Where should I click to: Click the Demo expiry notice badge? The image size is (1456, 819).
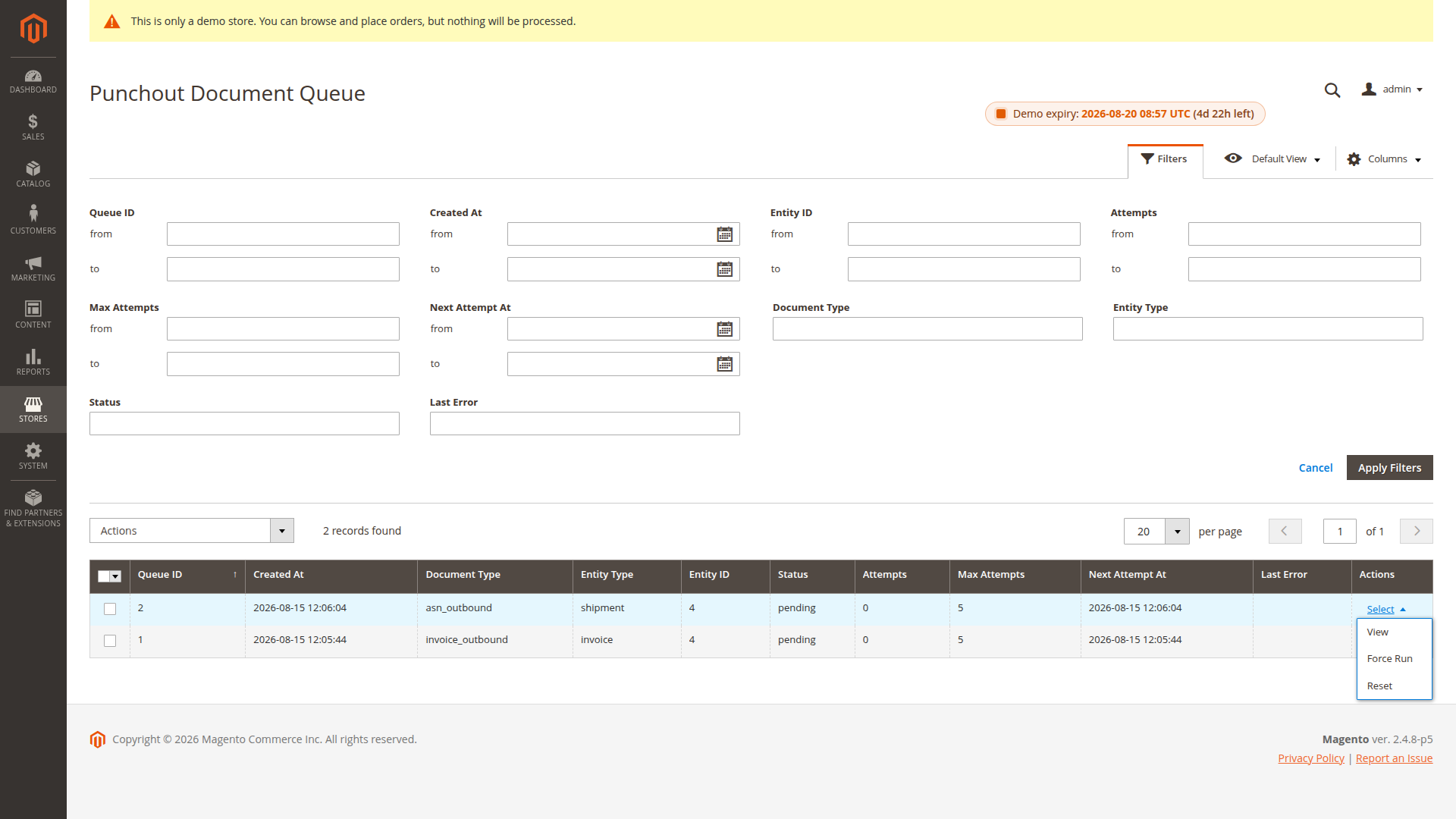1125,114
